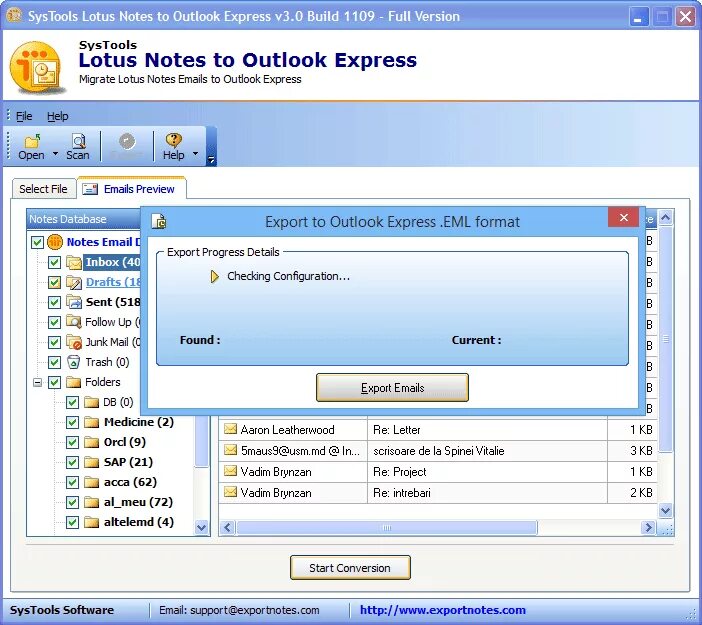Open the File menu
Viewport: 702px width, 625px height.
[x=24, y=116]
